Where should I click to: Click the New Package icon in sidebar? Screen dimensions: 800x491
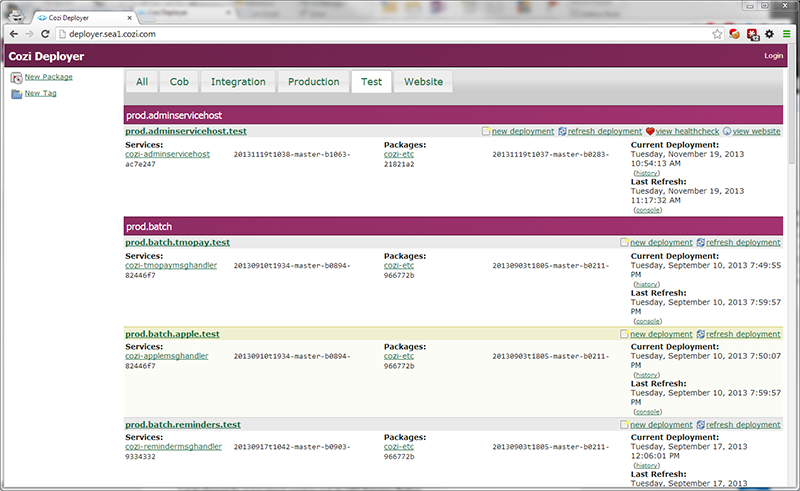[x=17, y=78]
